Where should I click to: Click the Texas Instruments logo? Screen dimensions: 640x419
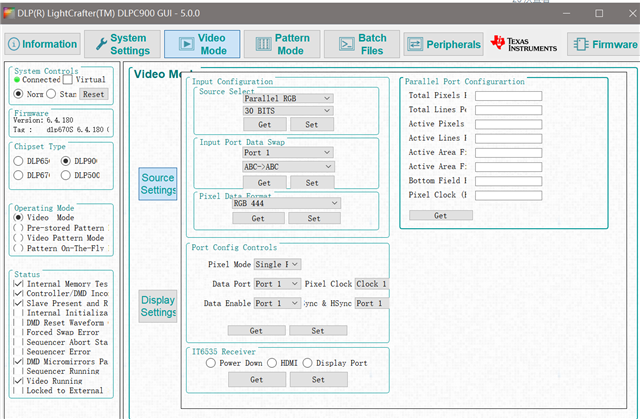pos(523,44)
